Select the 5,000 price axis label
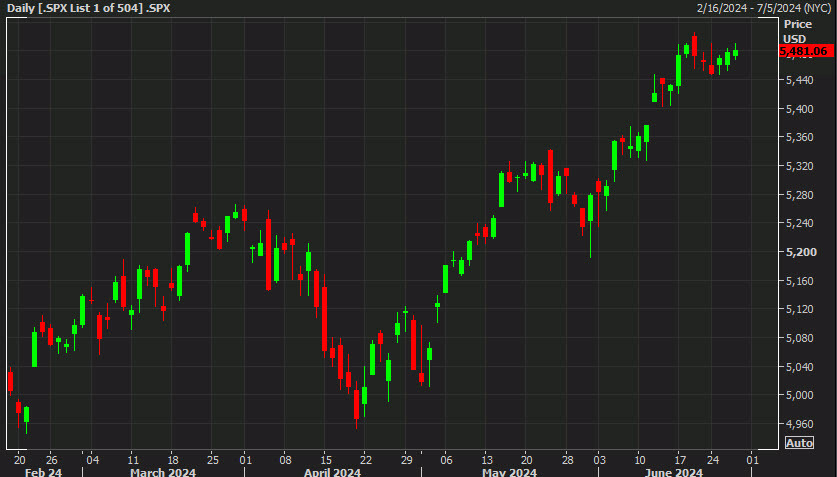The image size is (837, 477). [800, 395]
